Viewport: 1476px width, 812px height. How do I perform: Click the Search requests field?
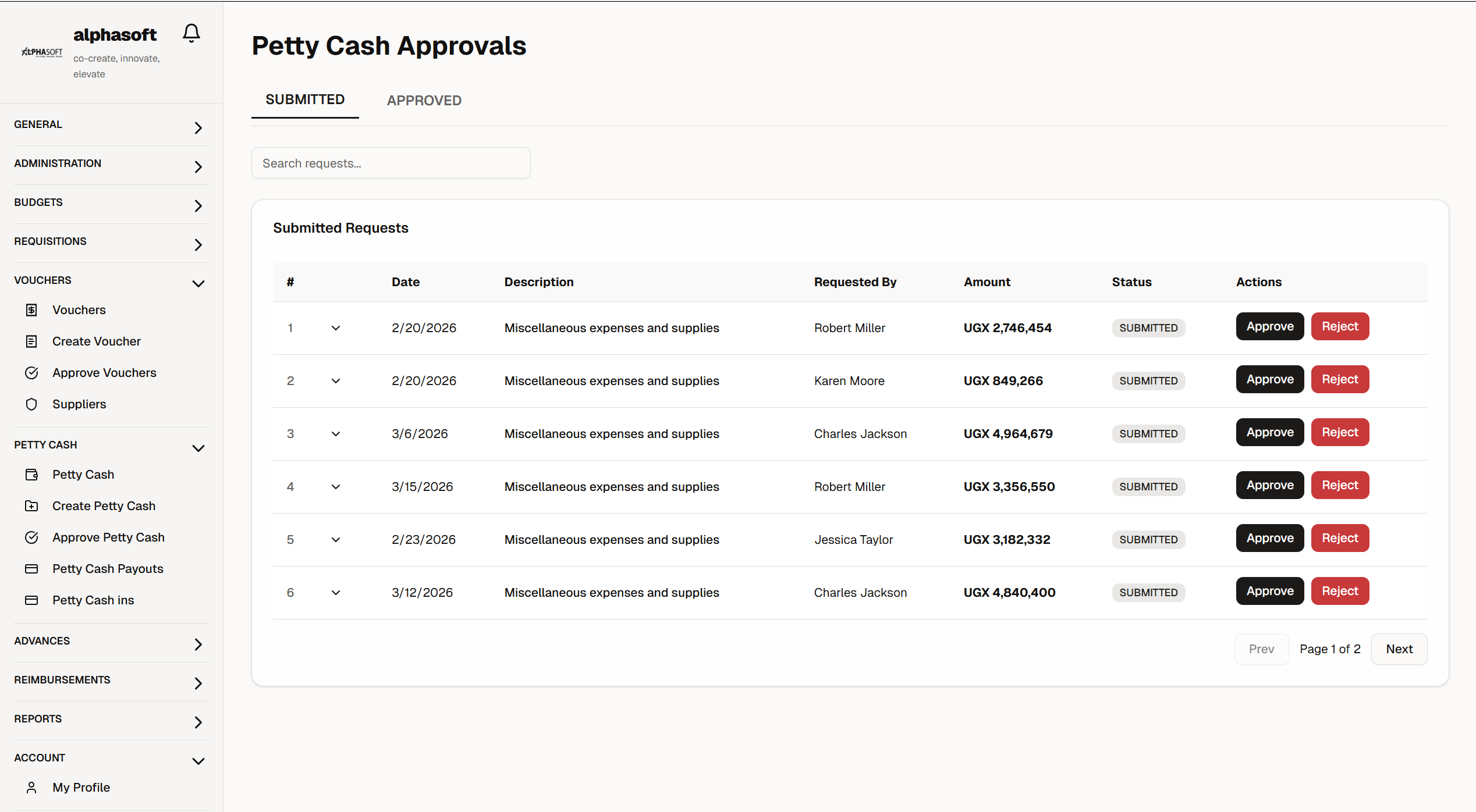[x=391, y=163]
